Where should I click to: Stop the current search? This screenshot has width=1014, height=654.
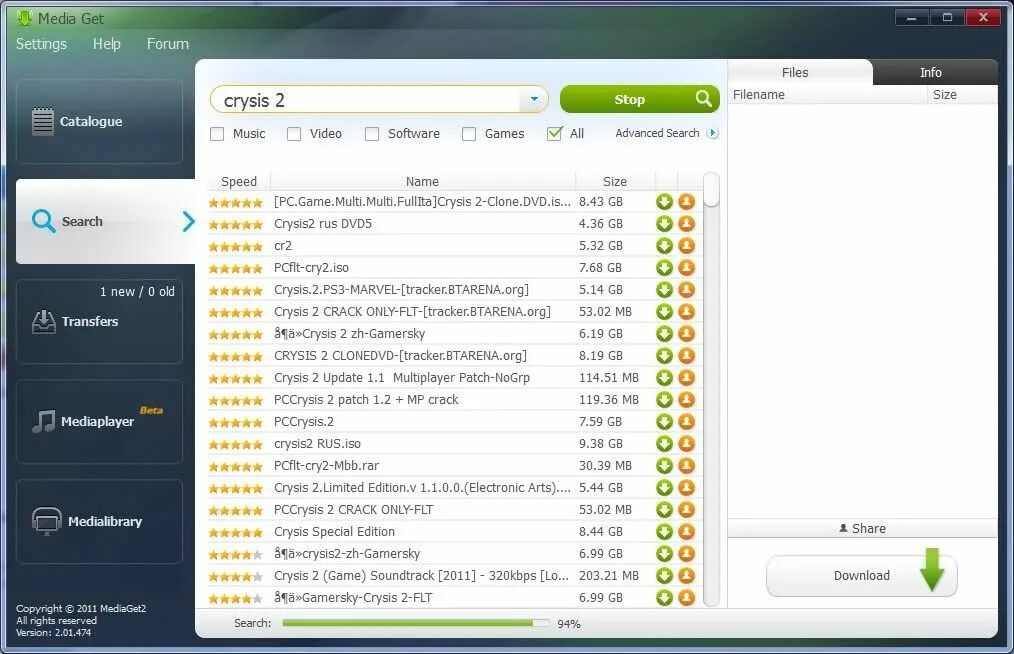[x=640, y=99]
